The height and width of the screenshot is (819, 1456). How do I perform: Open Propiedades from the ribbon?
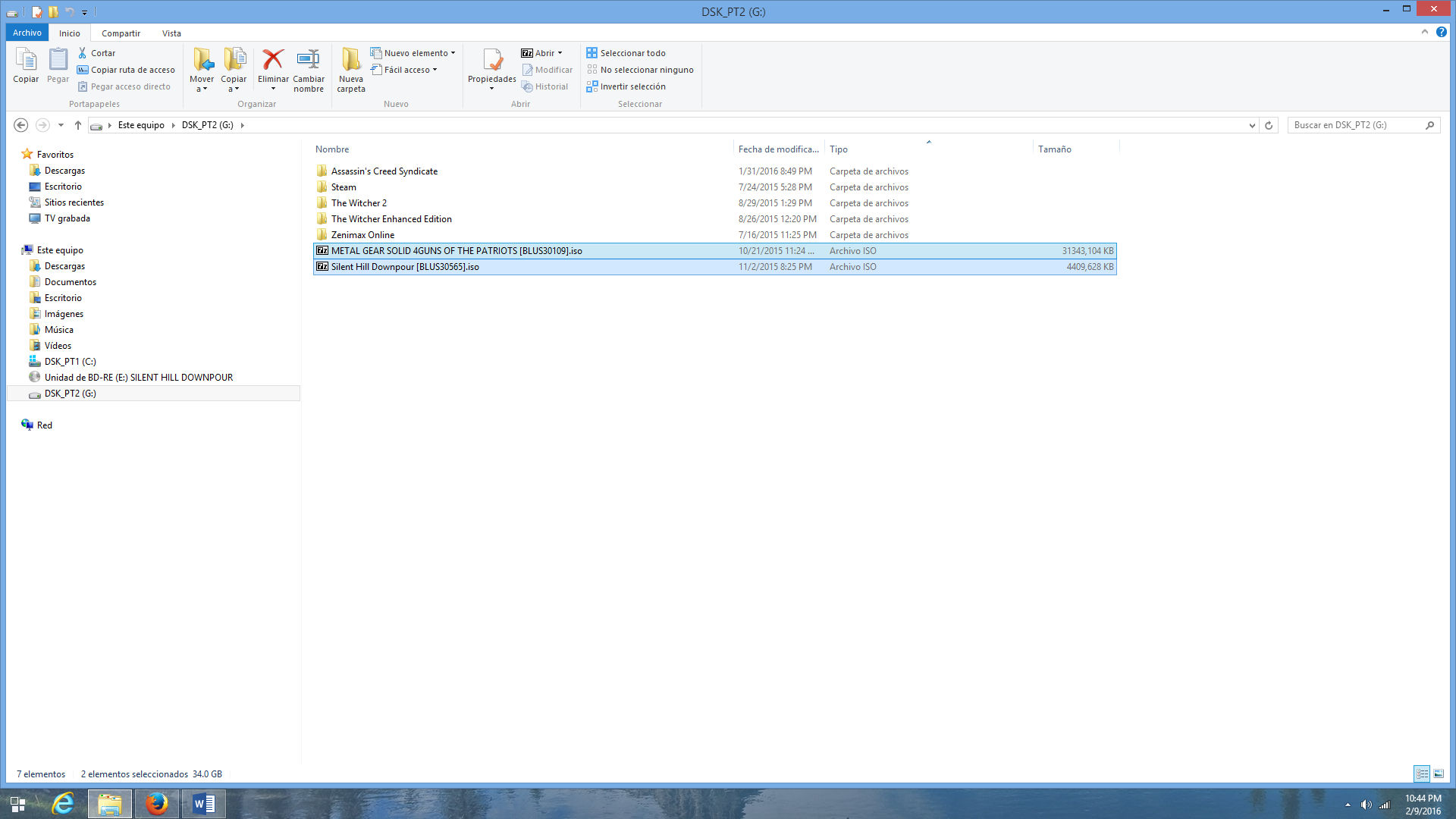click(491, 59)
